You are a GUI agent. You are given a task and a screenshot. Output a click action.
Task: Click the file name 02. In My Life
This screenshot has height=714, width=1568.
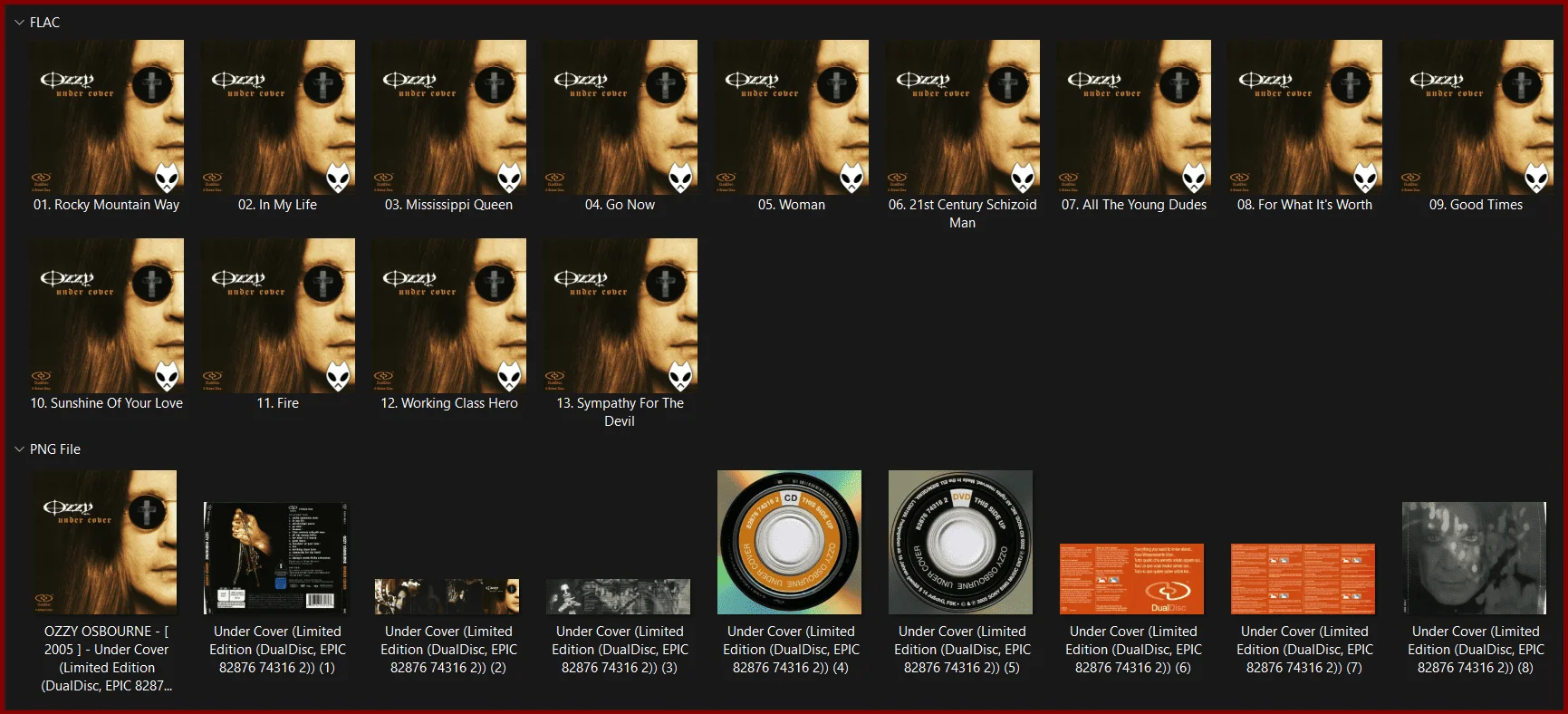point(278,205)
